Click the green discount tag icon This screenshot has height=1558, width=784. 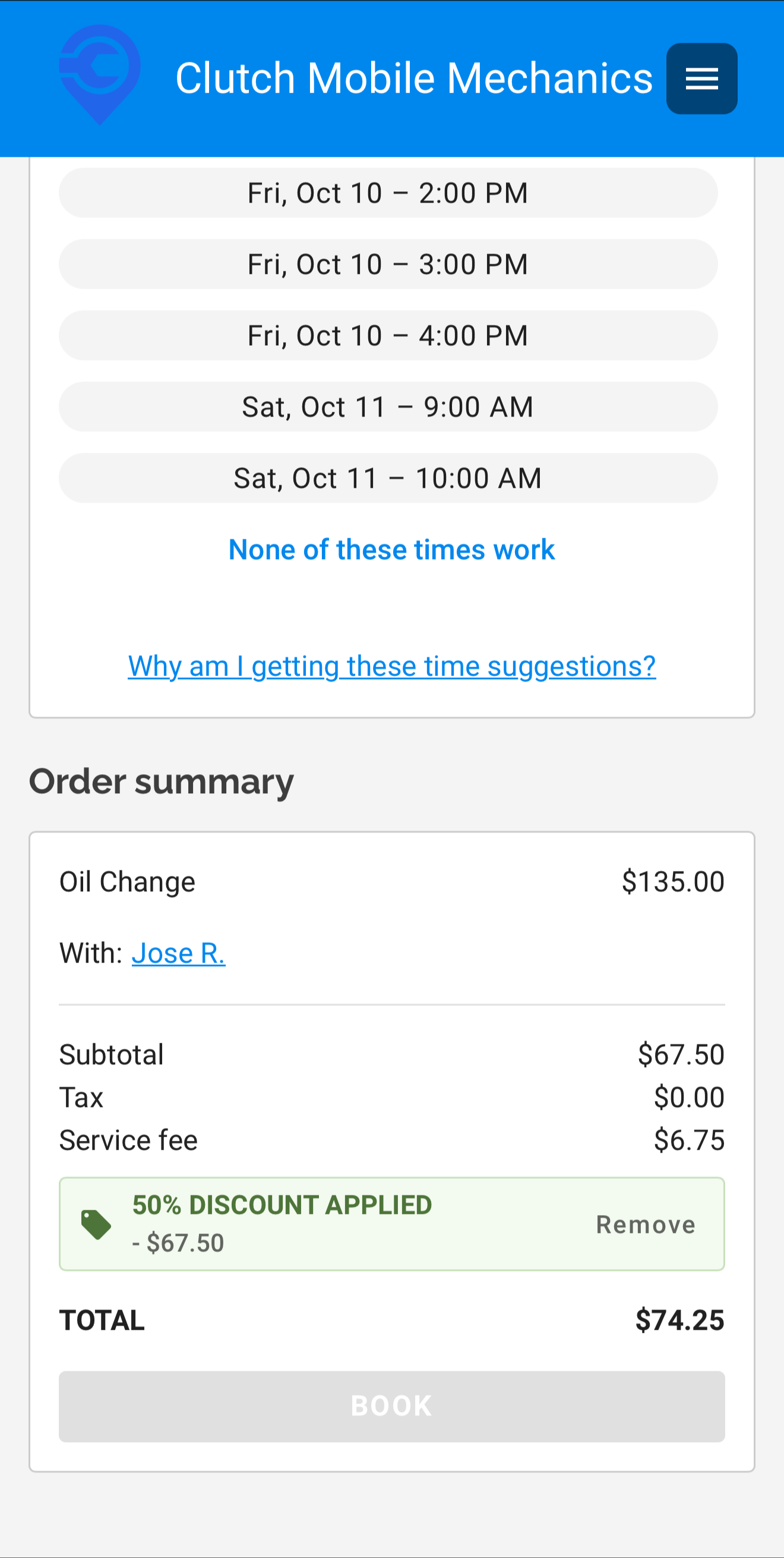96,1225
